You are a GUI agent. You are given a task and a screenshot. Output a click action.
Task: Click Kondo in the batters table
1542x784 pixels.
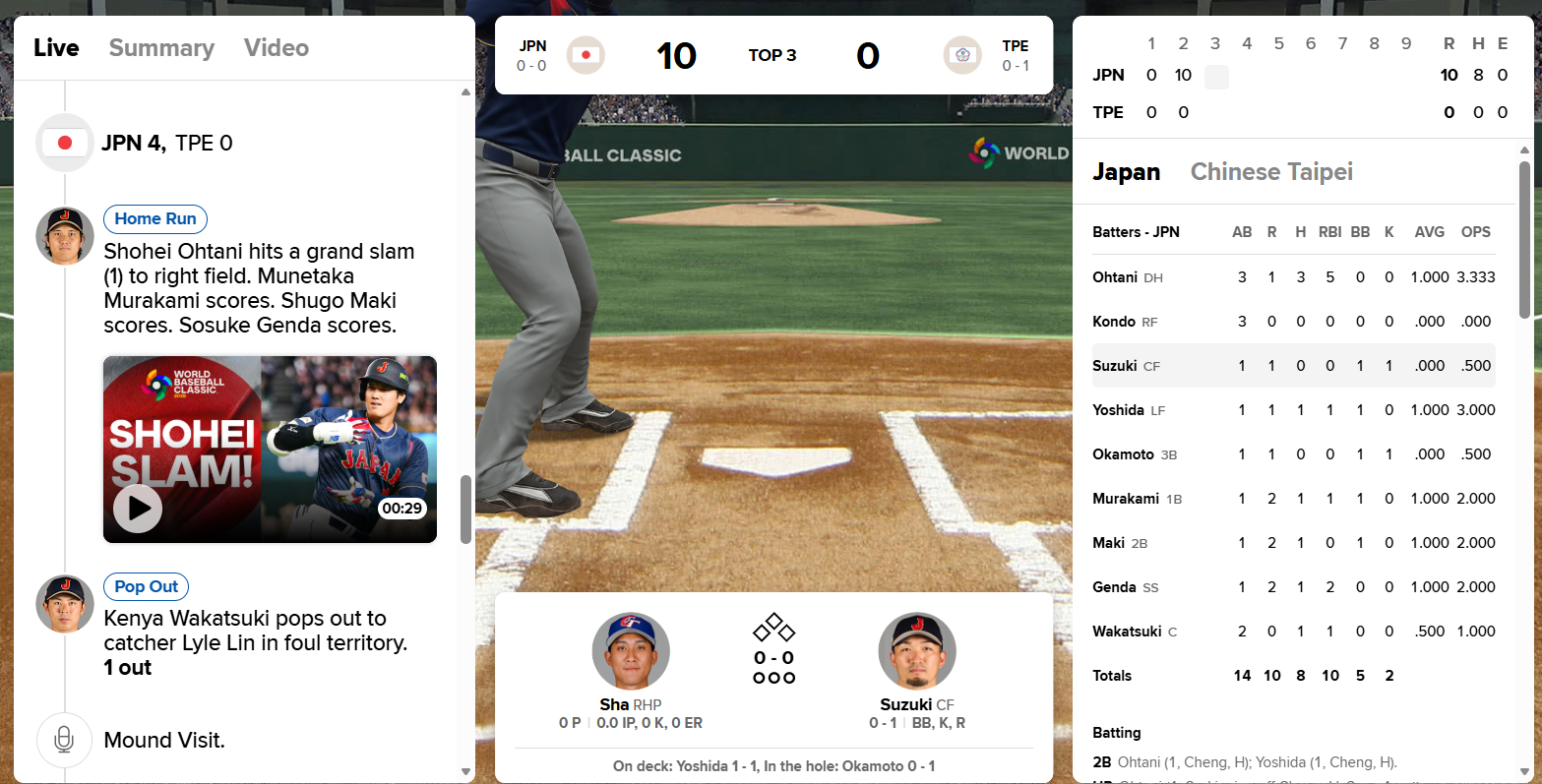(1114, 322)
